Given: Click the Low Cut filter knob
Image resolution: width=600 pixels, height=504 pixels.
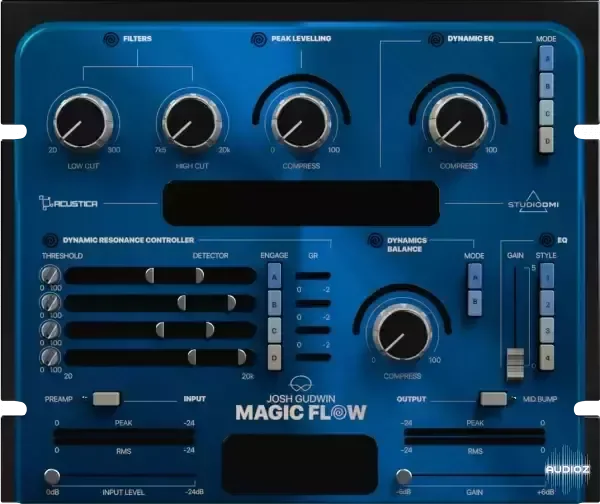Looking at the screenshot, I should pos(83,122).
